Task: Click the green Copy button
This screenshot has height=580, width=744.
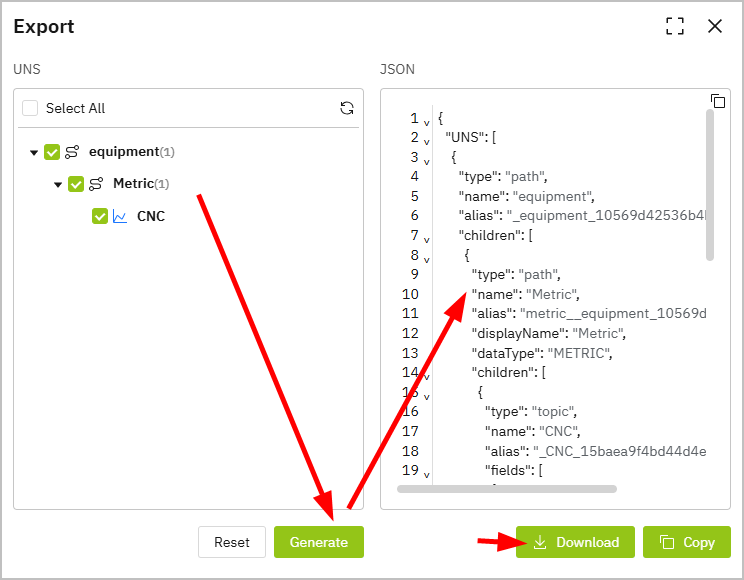Action: click(x=687, y=542)
